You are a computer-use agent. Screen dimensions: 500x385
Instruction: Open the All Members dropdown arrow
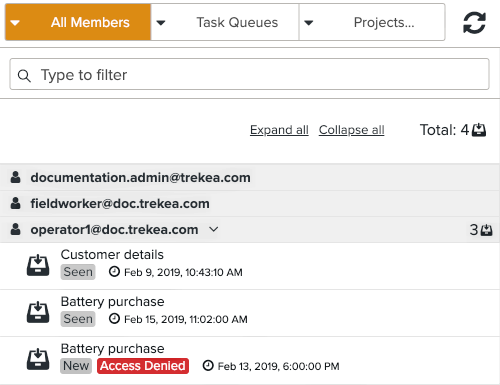(15, 23)
